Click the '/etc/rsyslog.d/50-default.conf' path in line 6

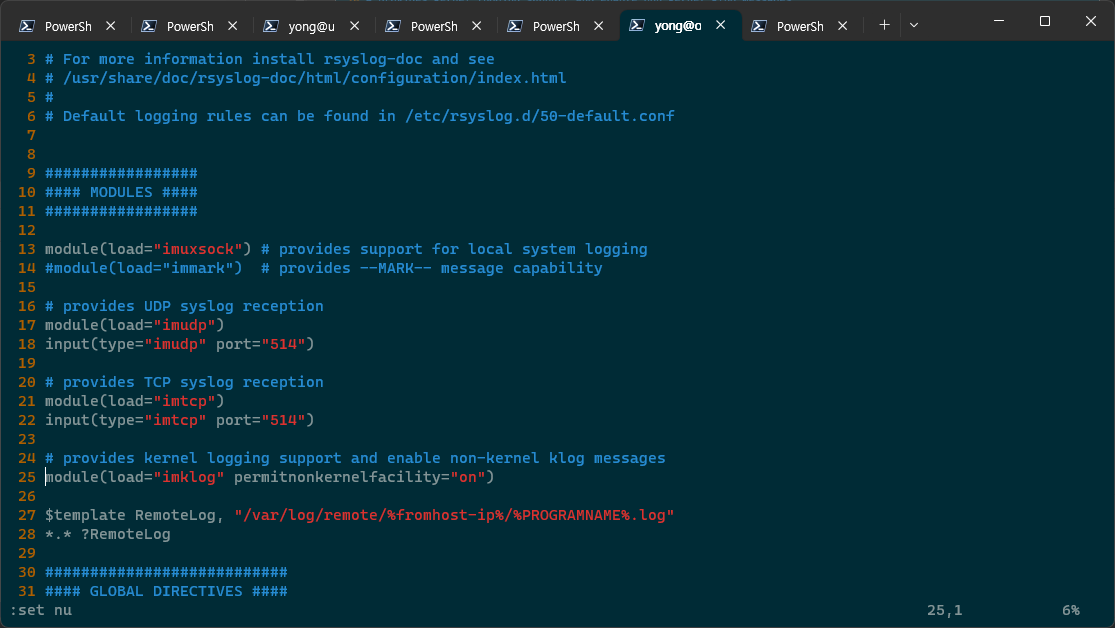(x=540, y=116)
